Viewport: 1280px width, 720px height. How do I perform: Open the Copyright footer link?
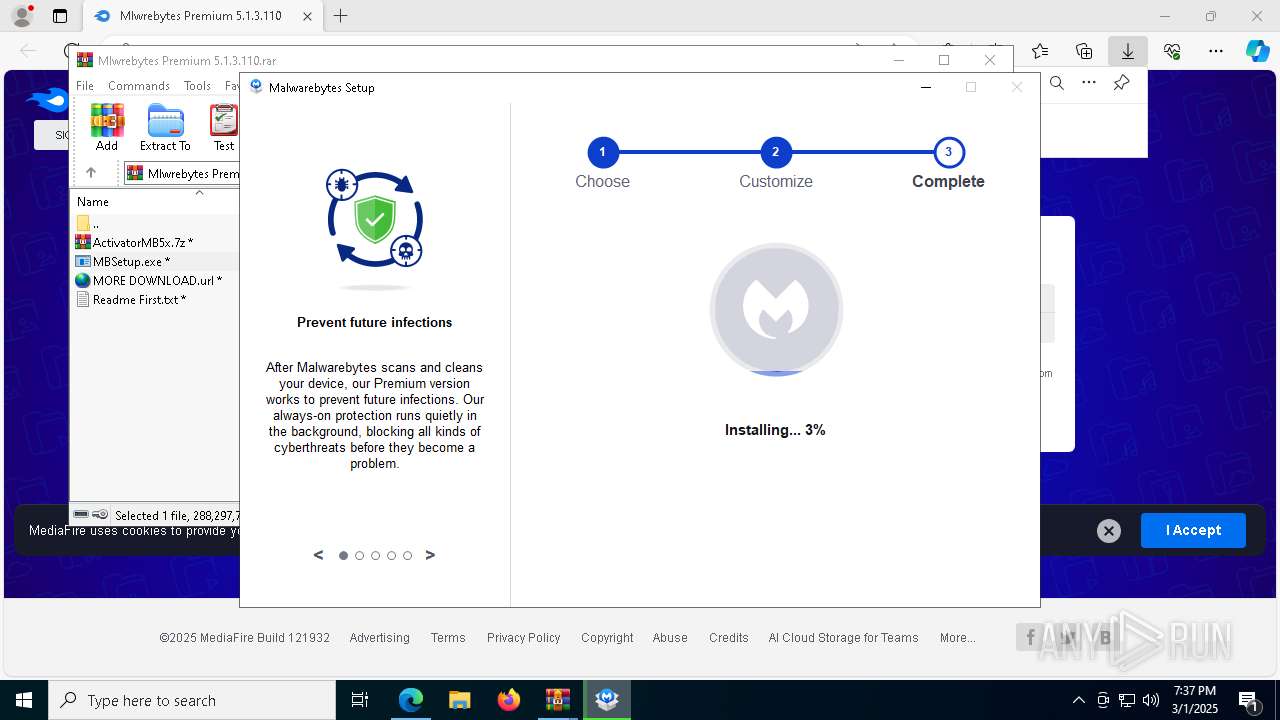[x=607, y=638]
